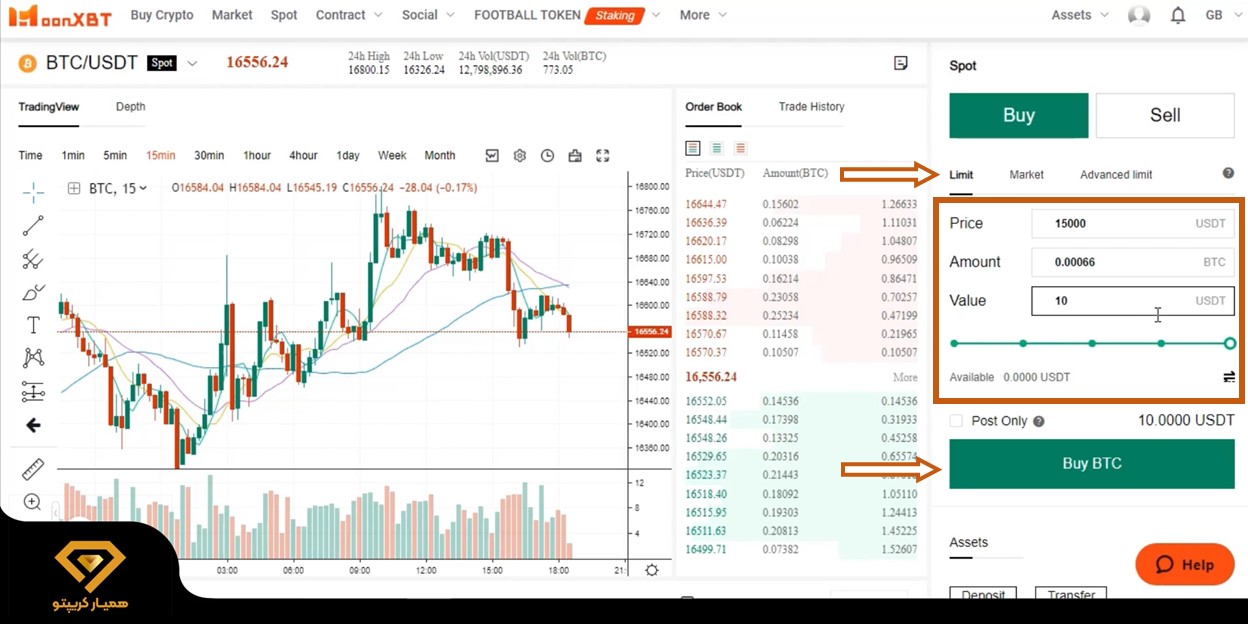This screenshot has width=1248, height=624.
Task: Toggle the order book to show only sells
Action: pos(740,148)
